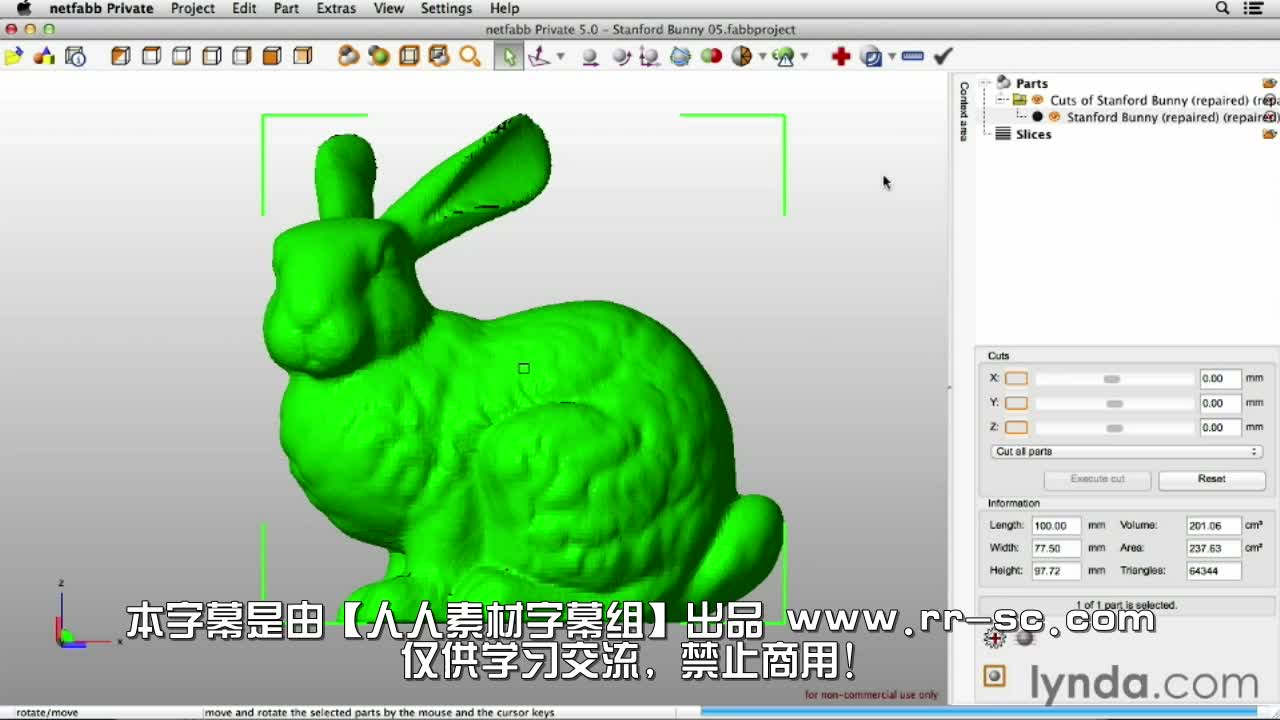Viewport: 1280px width, 720px height.
Task: Open the platform info icon
Action: (x=76, y=56)
